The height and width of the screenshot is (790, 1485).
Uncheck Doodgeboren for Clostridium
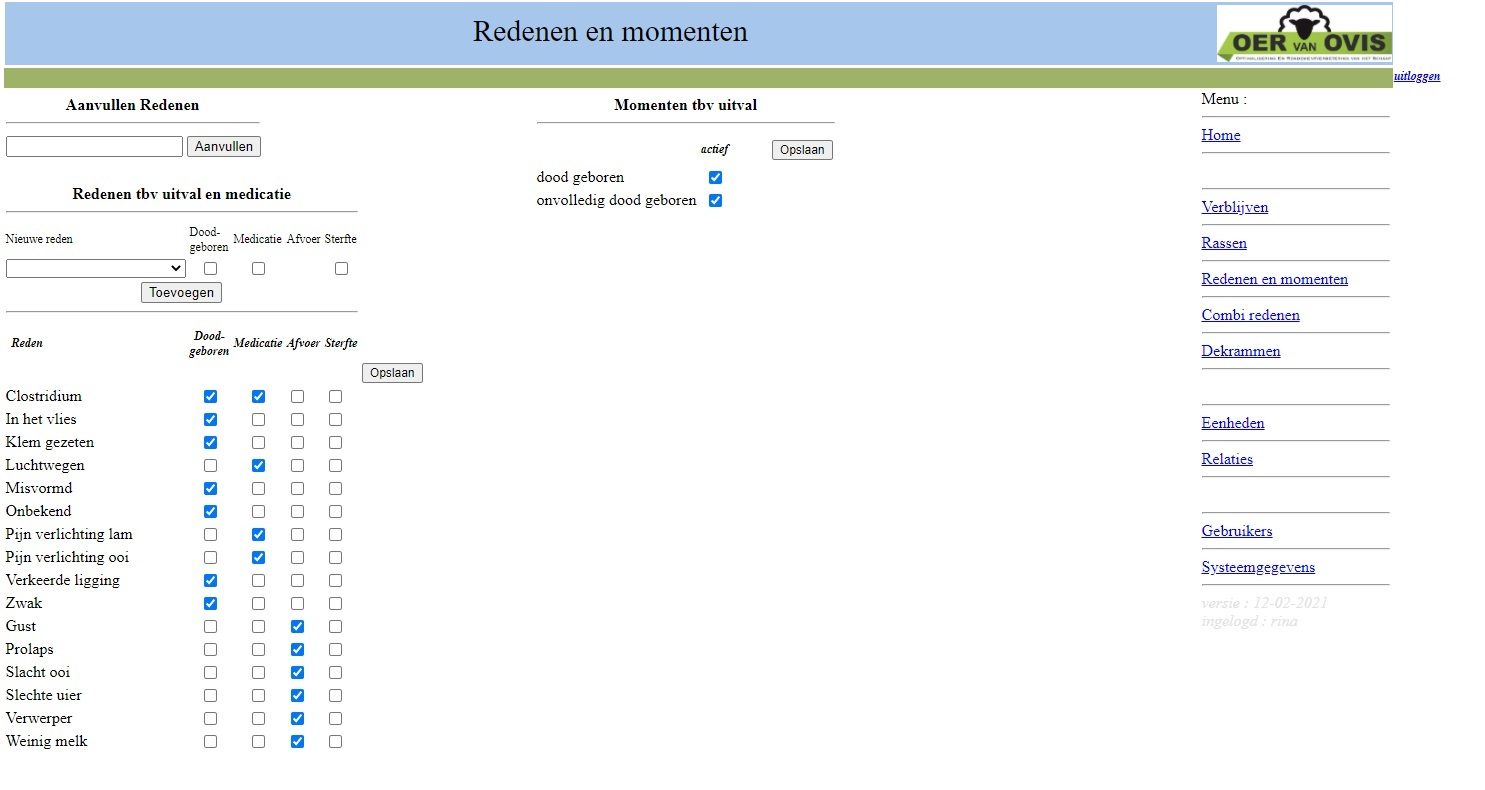210,397
